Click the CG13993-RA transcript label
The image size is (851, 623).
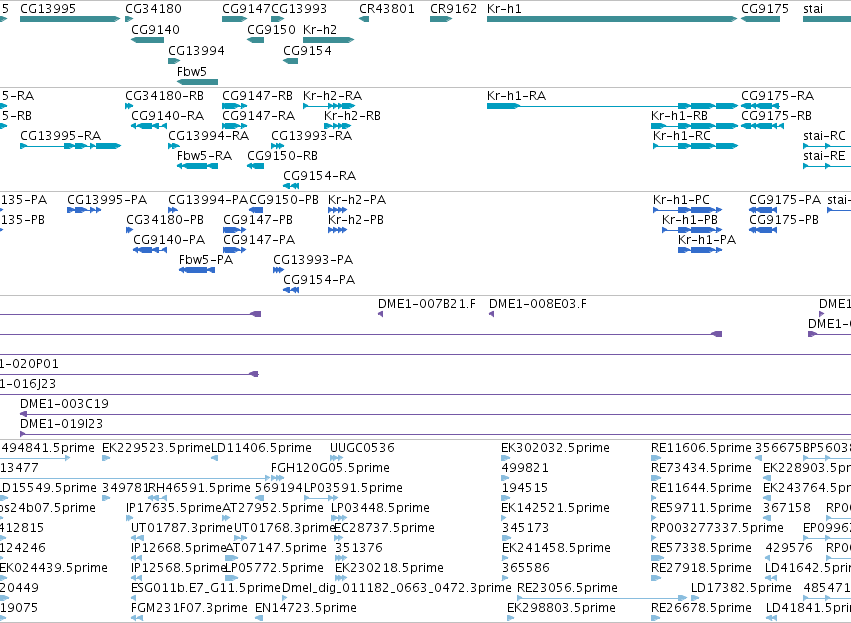coord(312,136)
